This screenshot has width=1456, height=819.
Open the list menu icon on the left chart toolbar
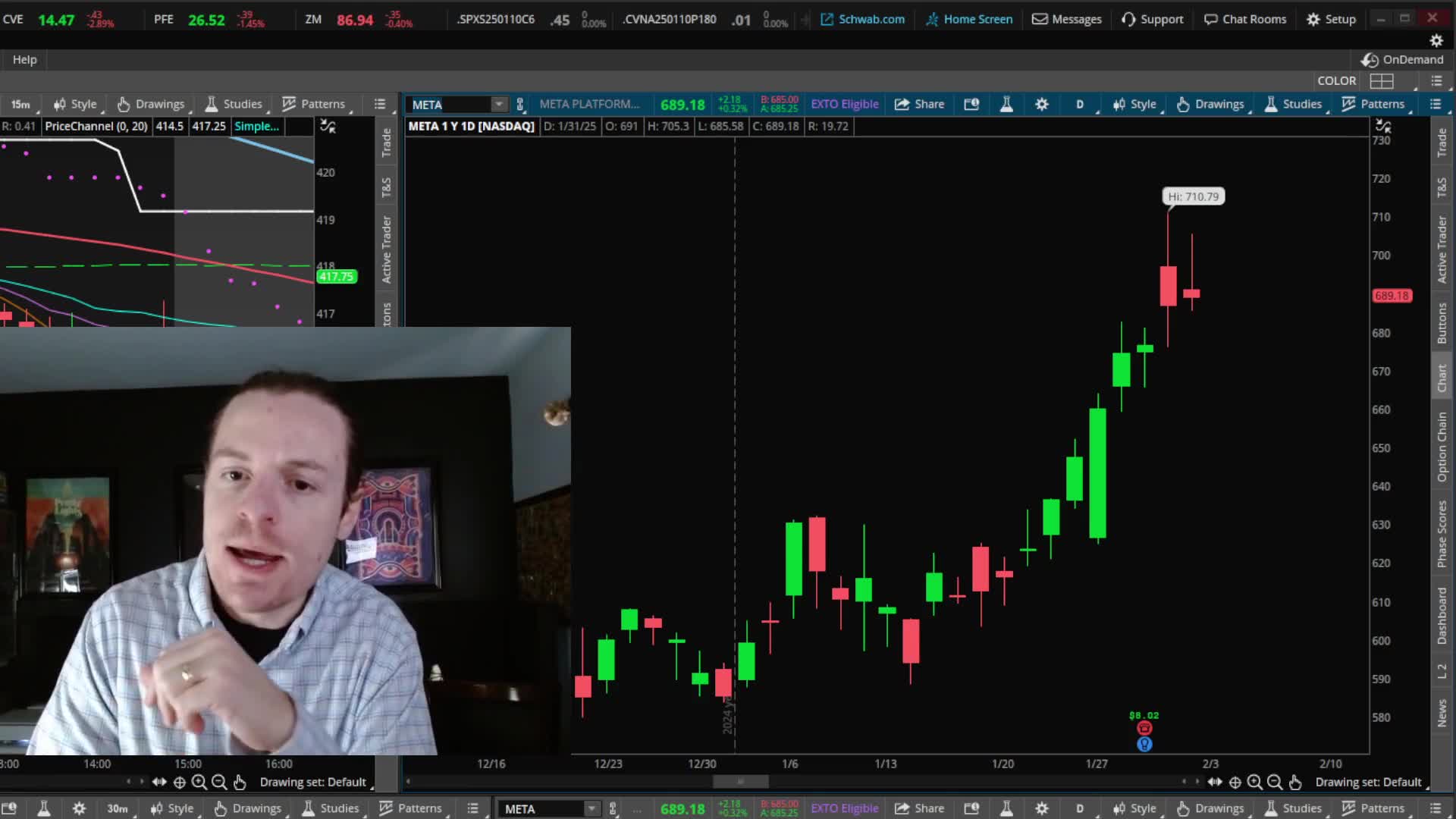tap(380, 104)
